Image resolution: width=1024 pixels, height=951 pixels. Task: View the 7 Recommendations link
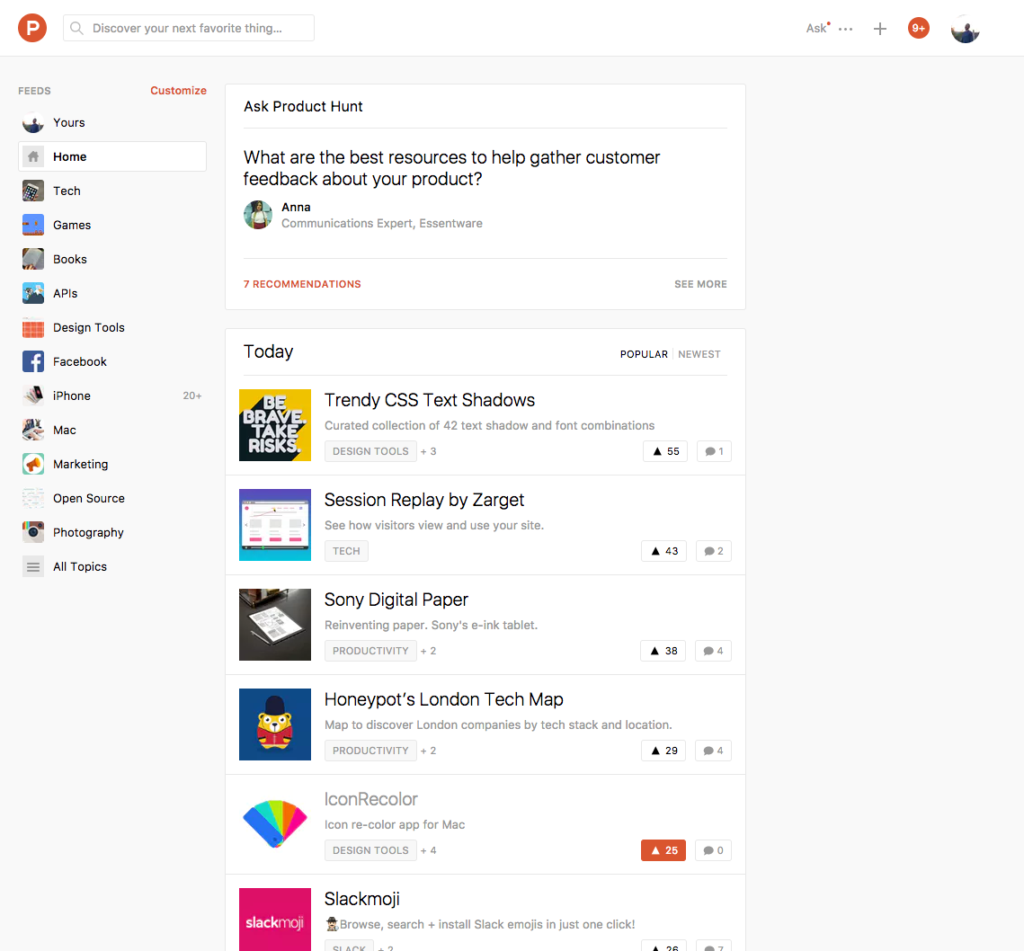pos(302,284)
